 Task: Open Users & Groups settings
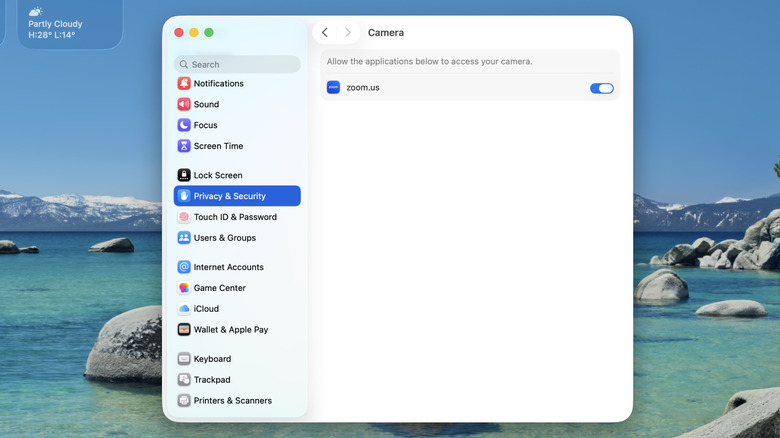[x=237, y=238]
